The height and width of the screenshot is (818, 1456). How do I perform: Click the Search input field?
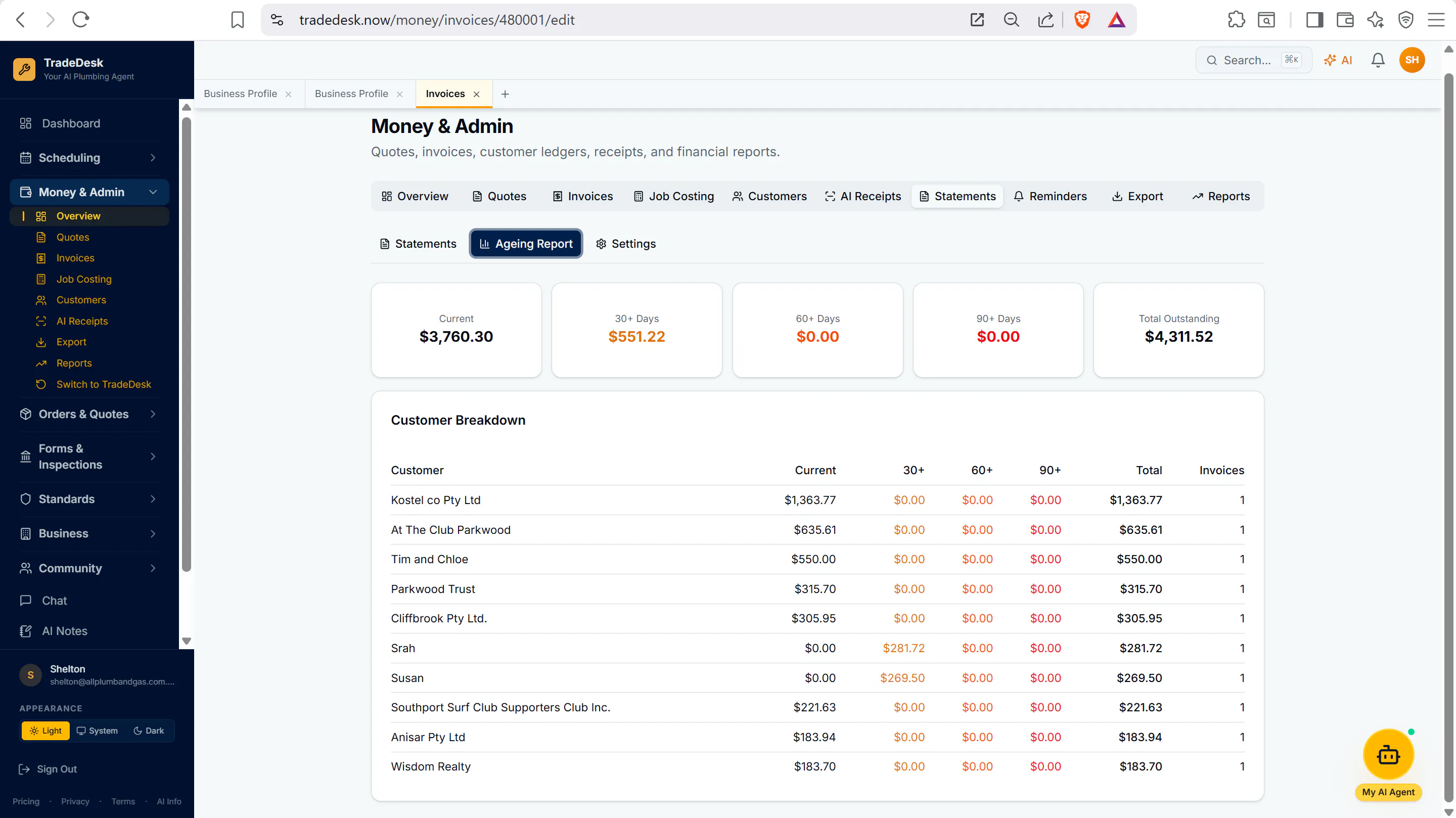point(1253,60)
